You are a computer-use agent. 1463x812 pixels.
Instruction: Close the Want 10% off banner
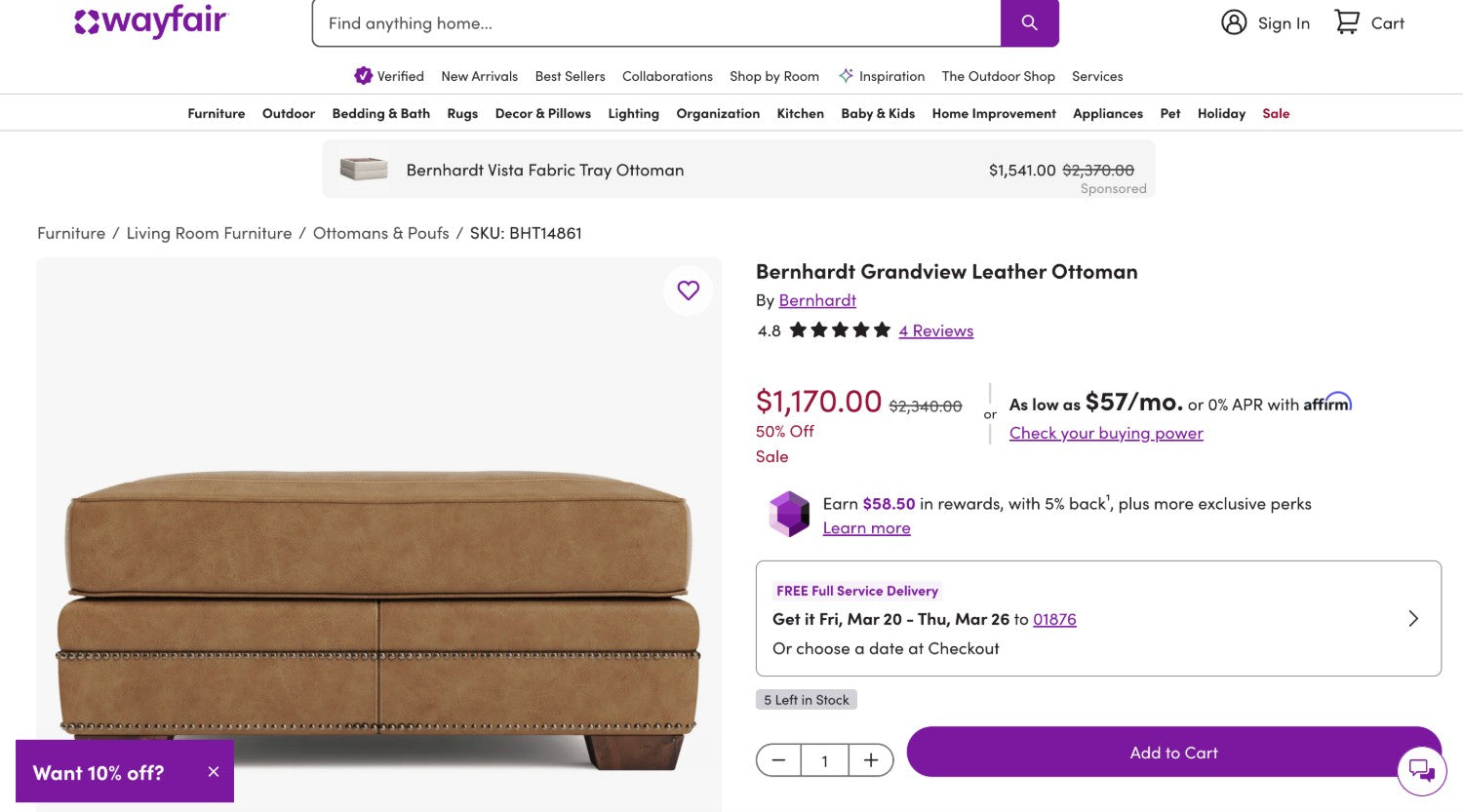coord(214,772)
